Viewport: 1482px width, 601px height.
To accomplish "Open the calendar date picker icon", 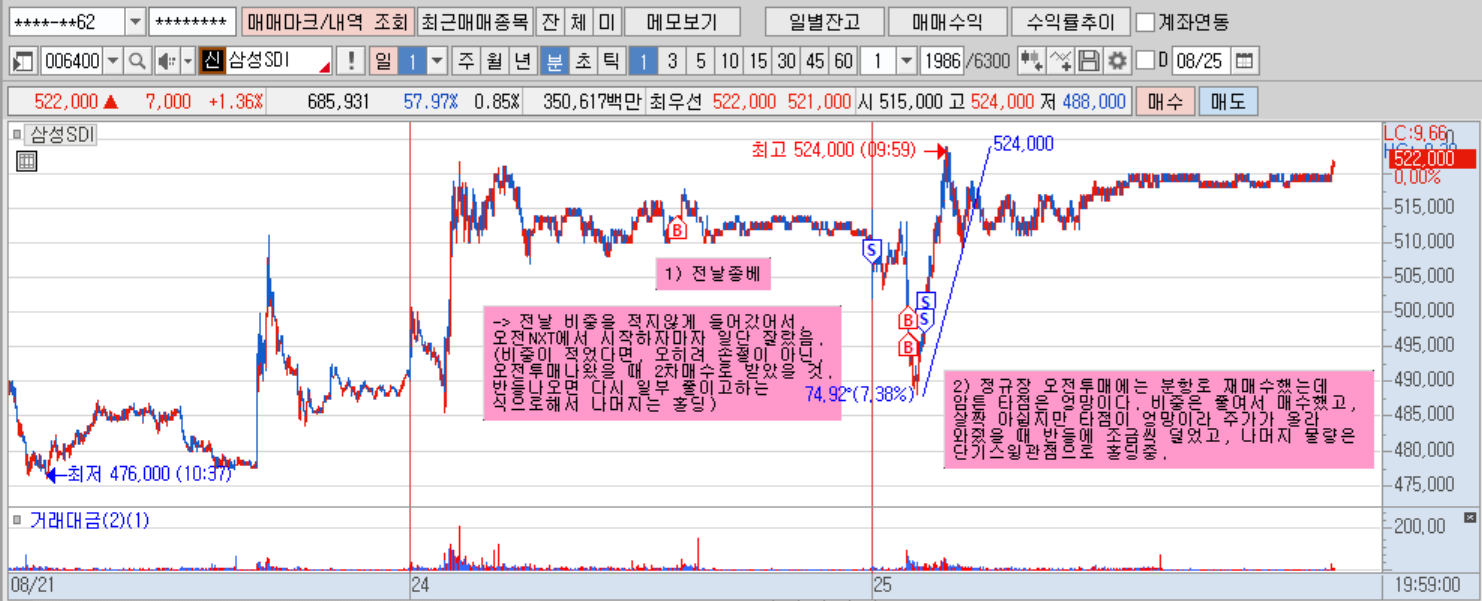I will [1243, 61].
